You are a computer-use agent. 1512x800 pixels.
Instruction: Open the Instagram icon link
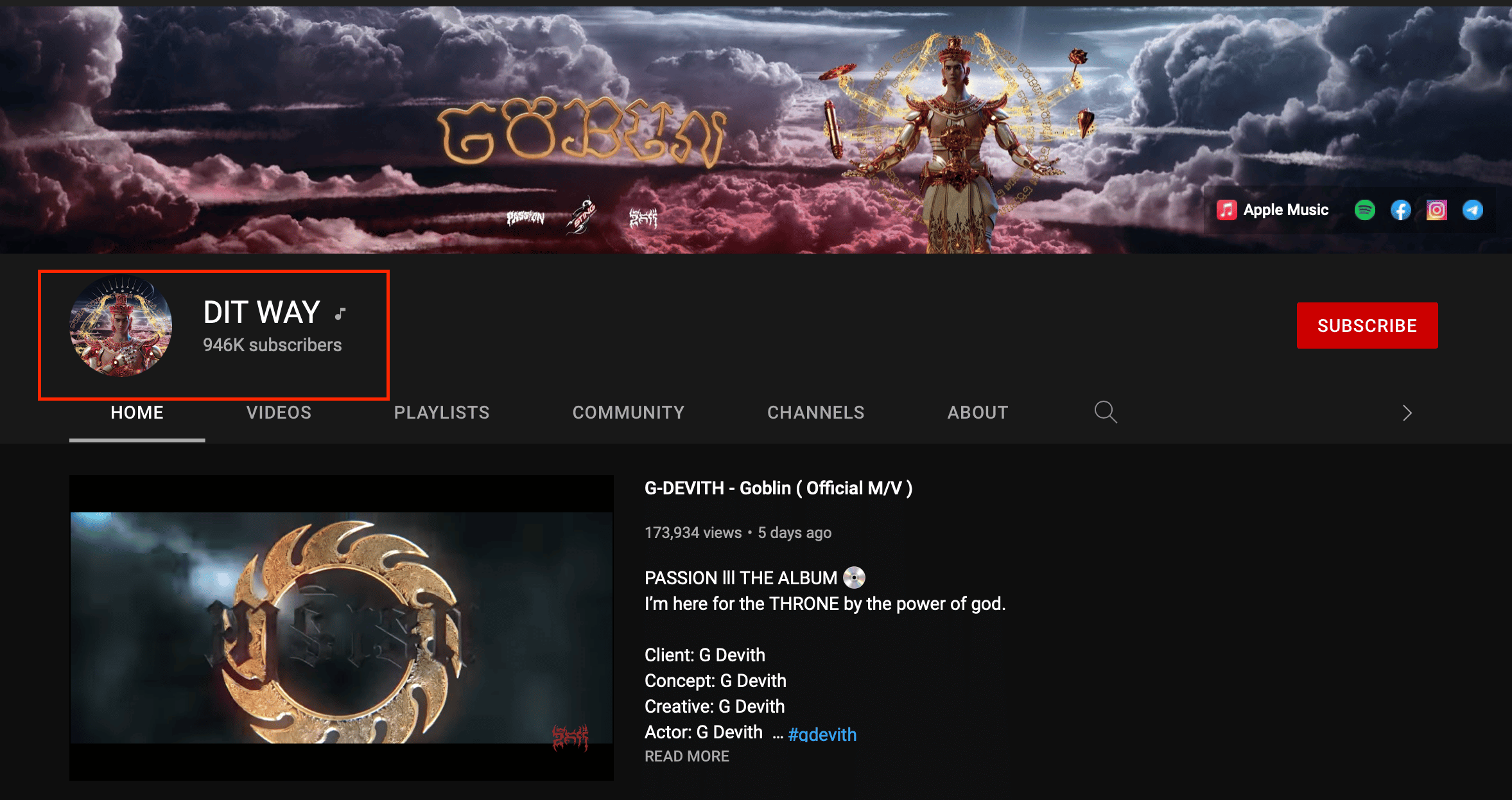[x=1436, y=210]
